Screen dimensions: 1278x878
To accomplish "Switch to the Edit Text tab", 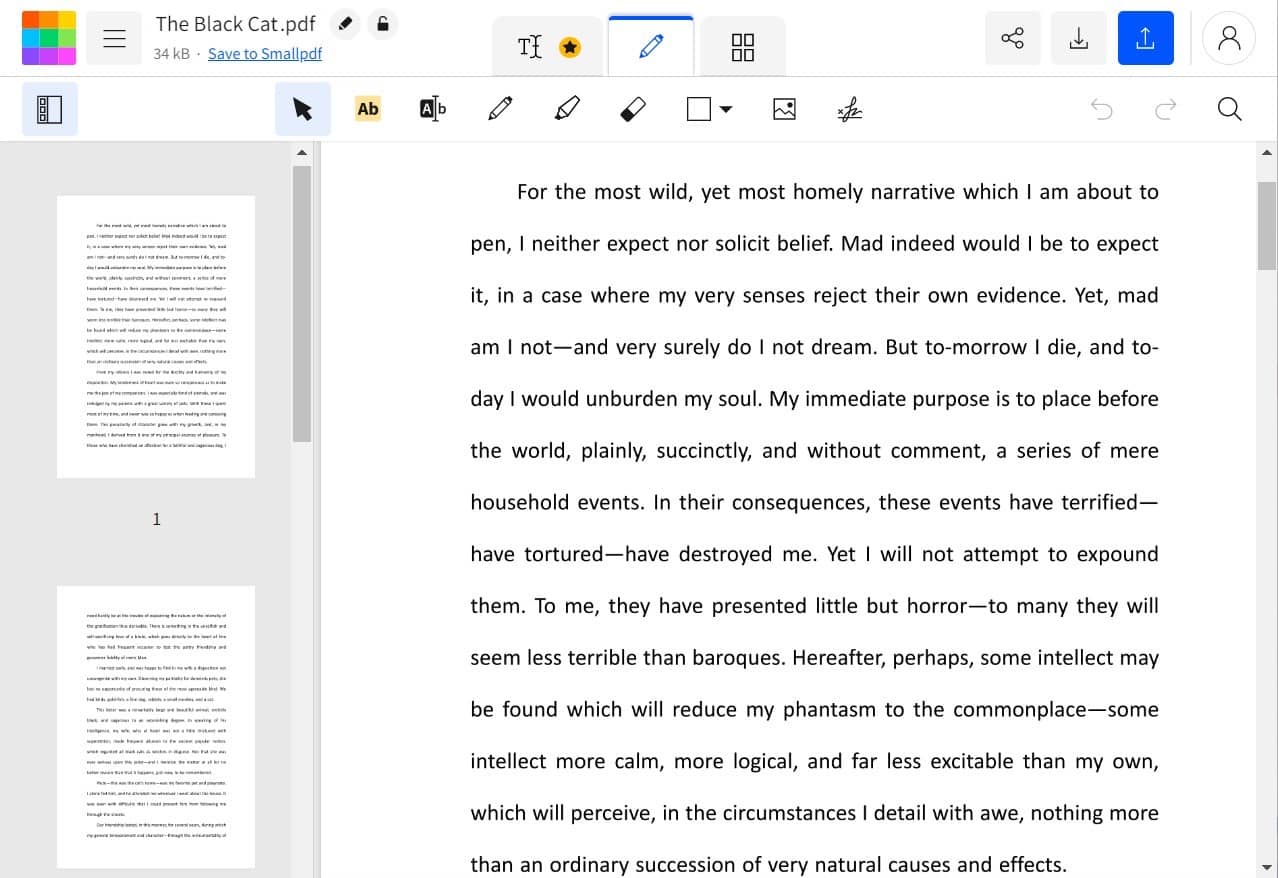I will (549, 47).
